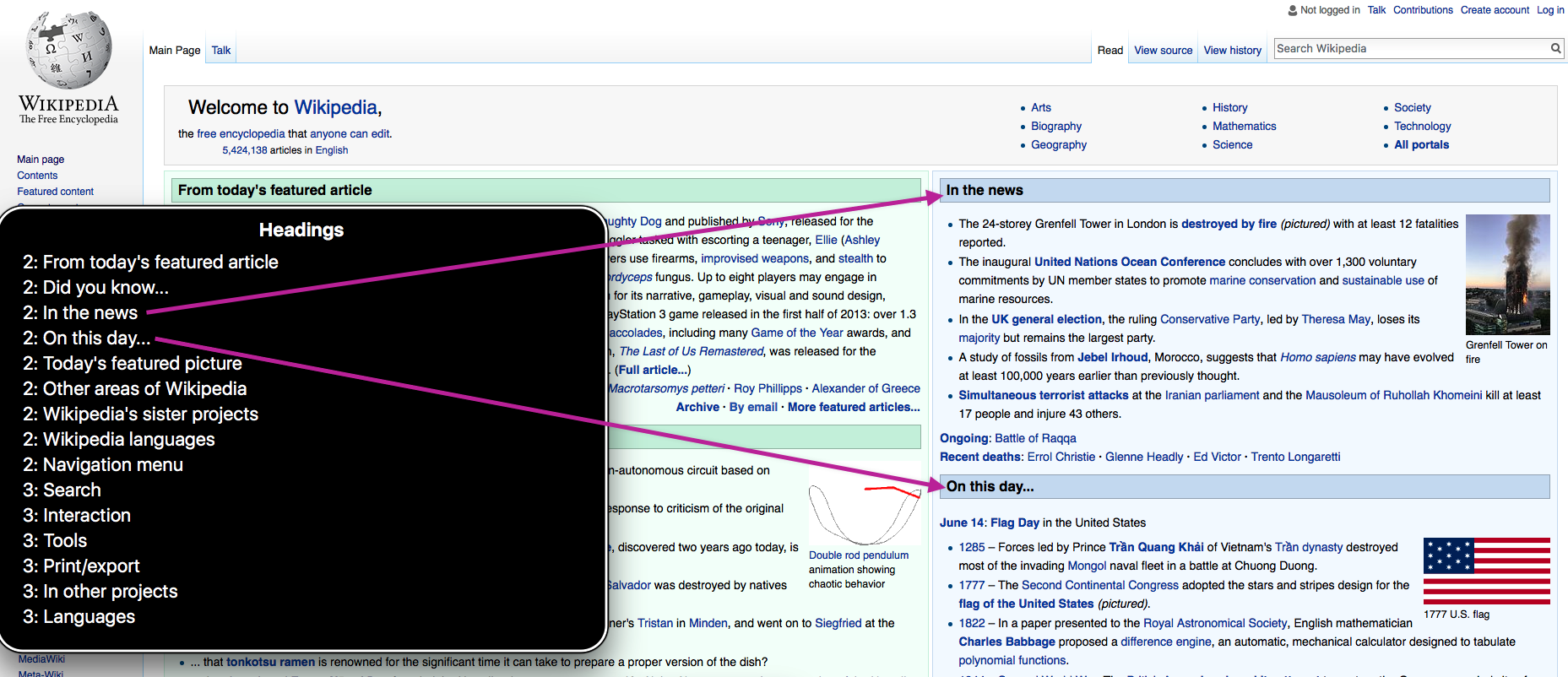Click the Log in link
This screenshot has height=677, width=1568.
tap(1550, 10)
